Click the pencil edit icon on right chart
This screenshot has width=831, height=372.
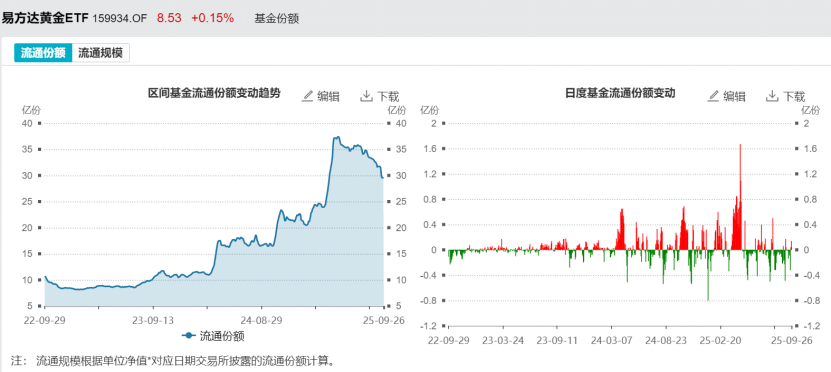714,96
